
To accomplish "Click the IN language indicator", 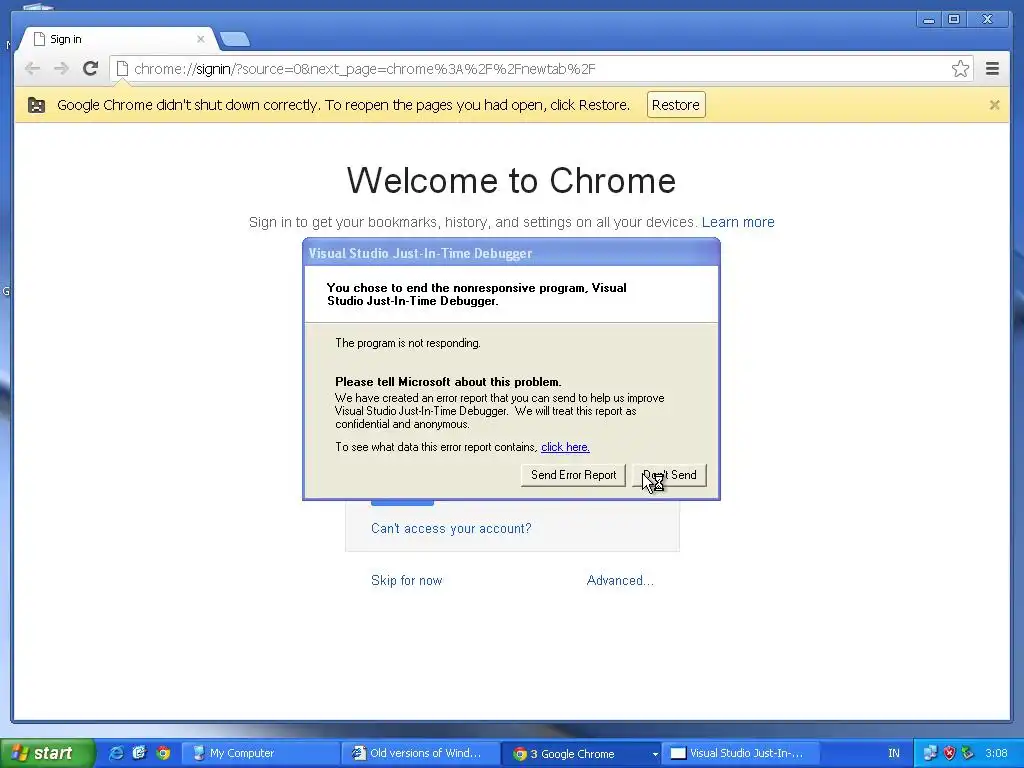I will click(893, 753).
